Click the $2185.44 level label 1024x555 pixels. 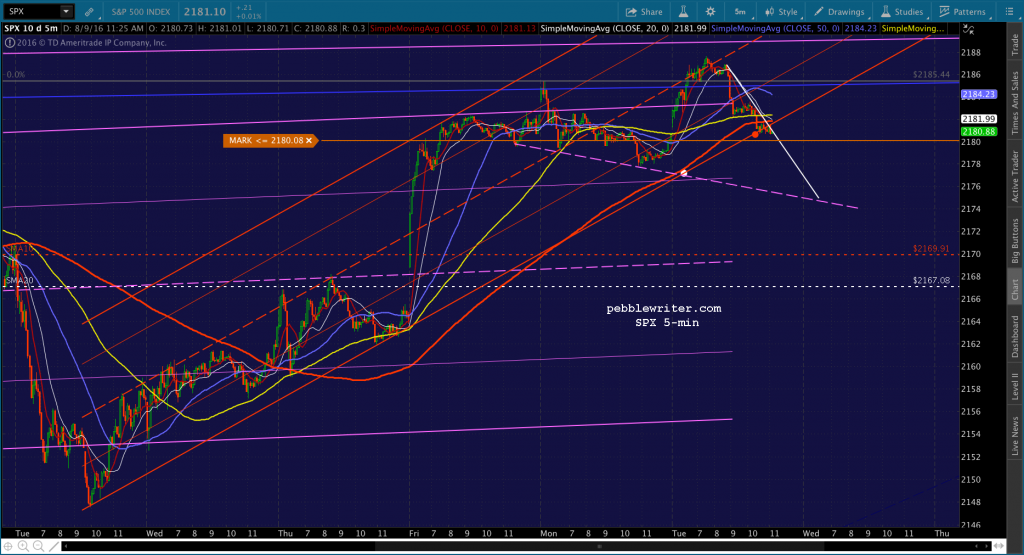[931, 74]
